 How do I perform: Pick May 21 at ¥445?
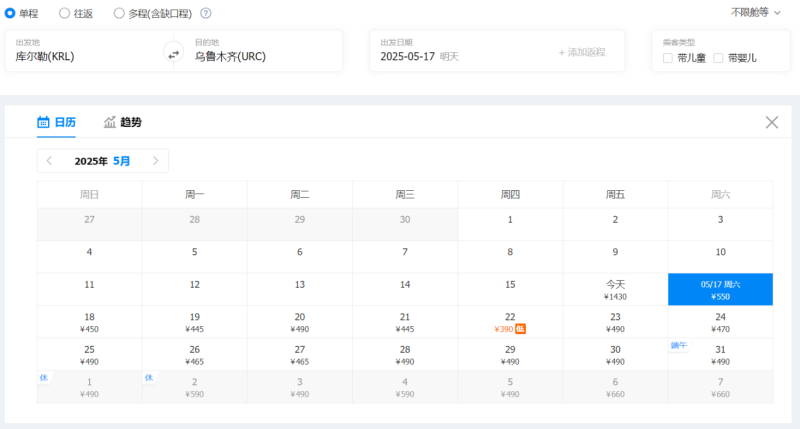405,322
